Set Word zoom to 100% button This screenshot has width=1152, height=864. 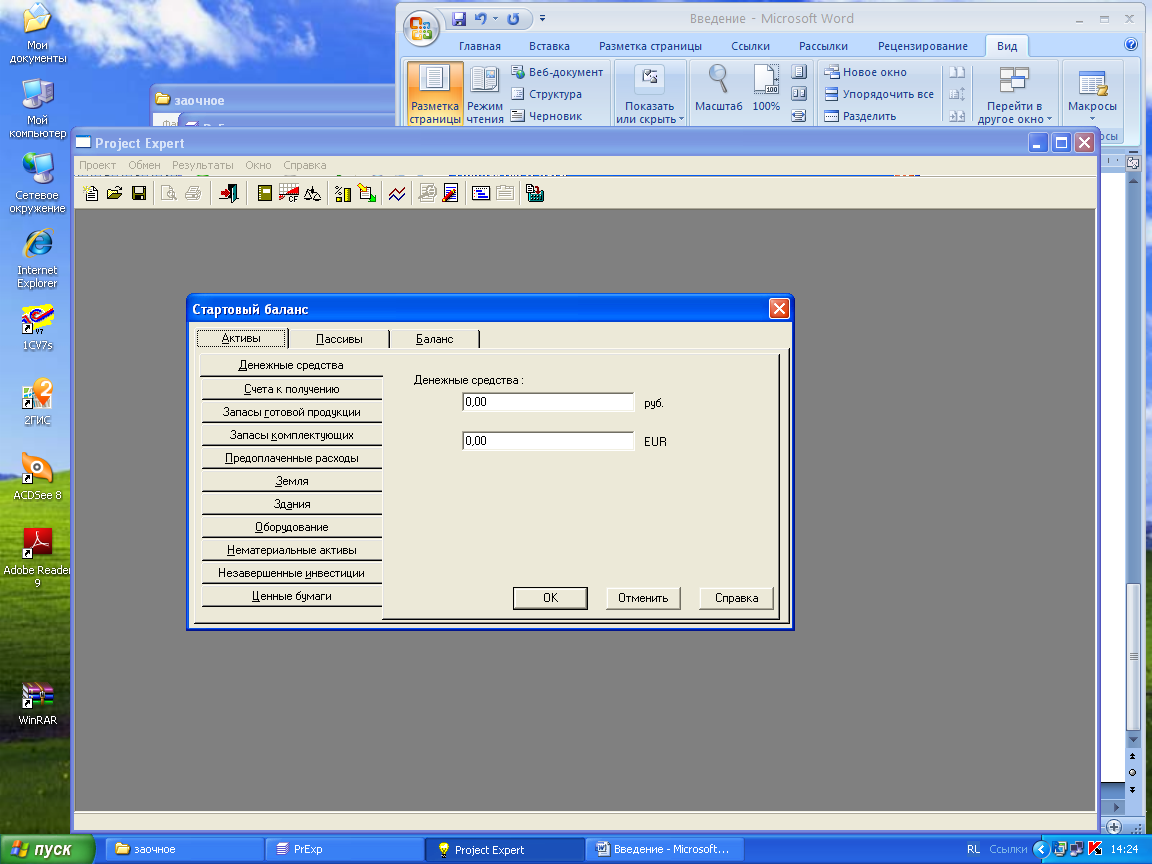766,88
